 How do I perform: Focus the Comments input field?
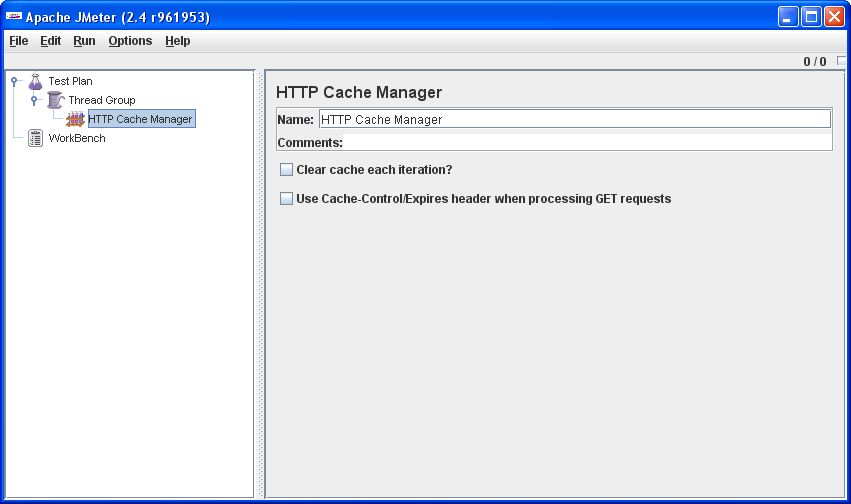[x=586, y=142]
